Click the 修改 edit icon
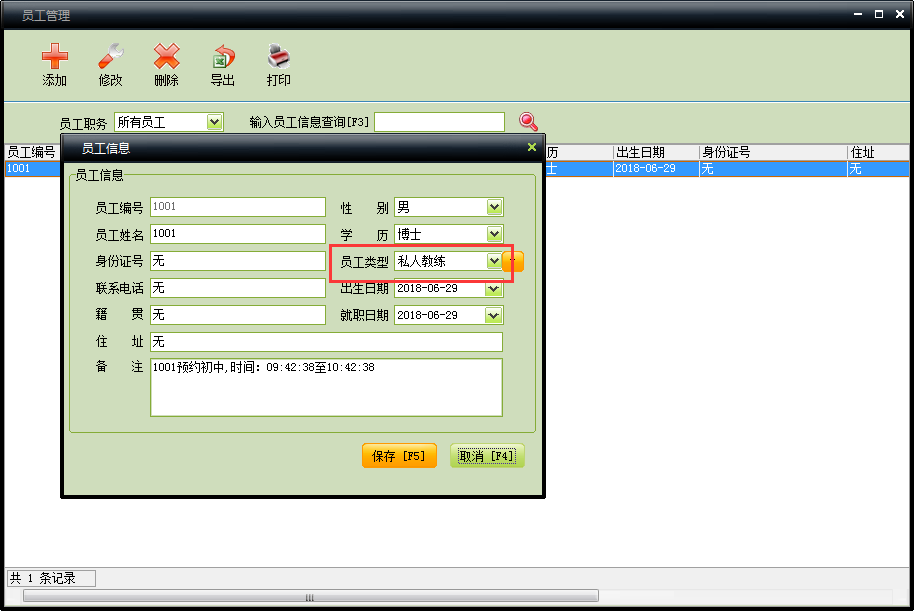Screen dimensions: 914x611 [x=110, y=57]
